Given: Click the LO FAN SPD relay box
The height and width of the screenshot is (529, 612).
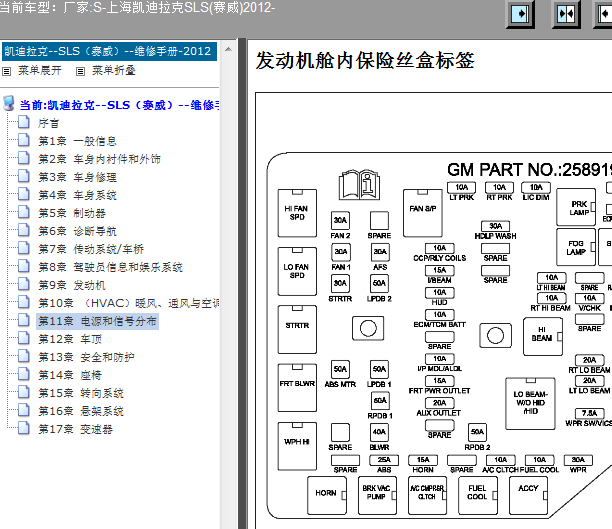Looking at the screenshot, I should click(297, 271).
